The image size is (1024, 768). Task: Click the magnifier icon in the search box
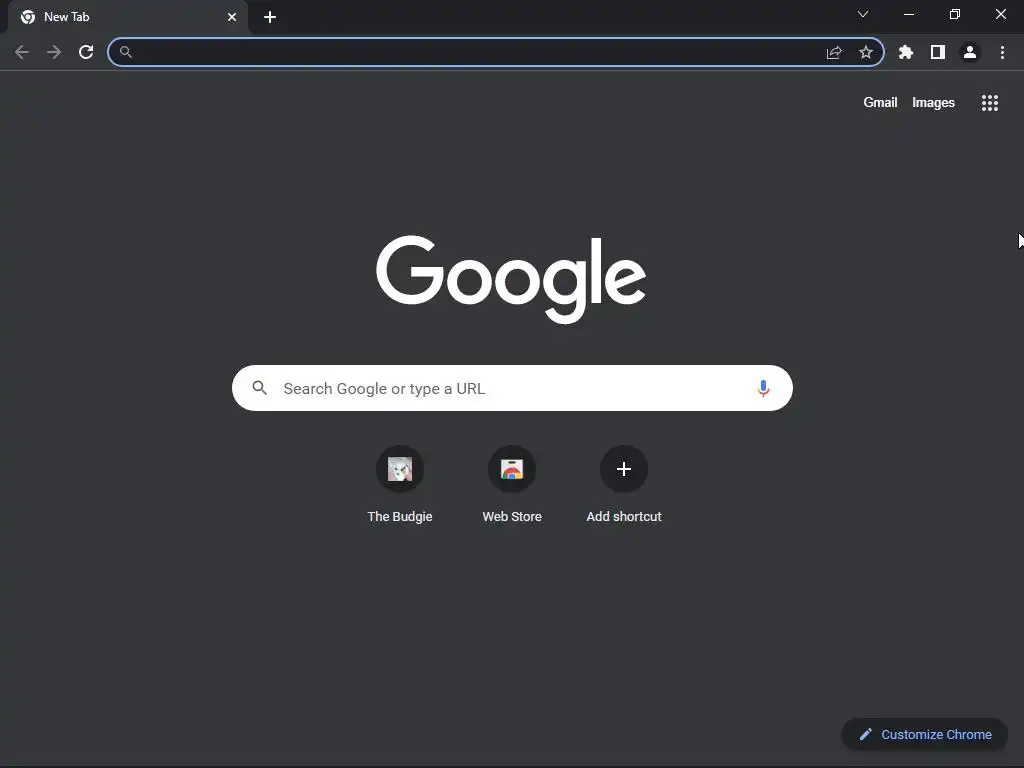[x=259, y=388]
